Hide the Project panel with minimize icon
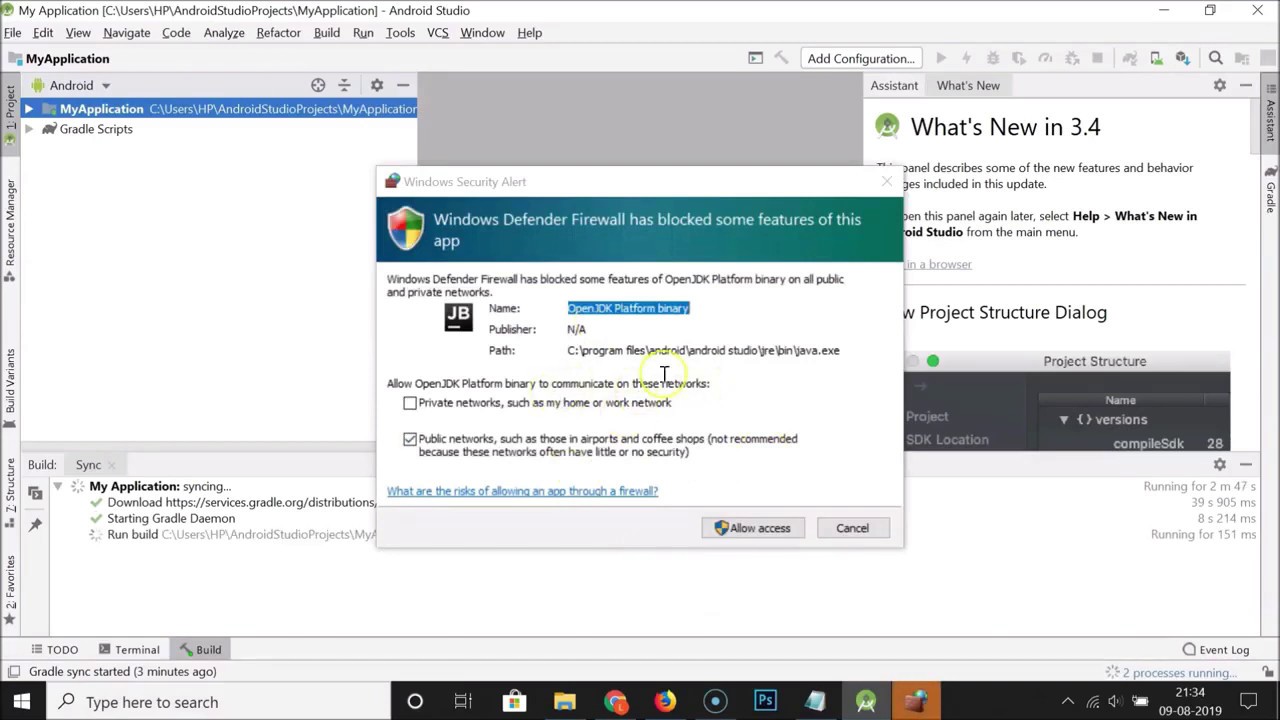This screenshot has width=1280, height=720. click(403, 85)
